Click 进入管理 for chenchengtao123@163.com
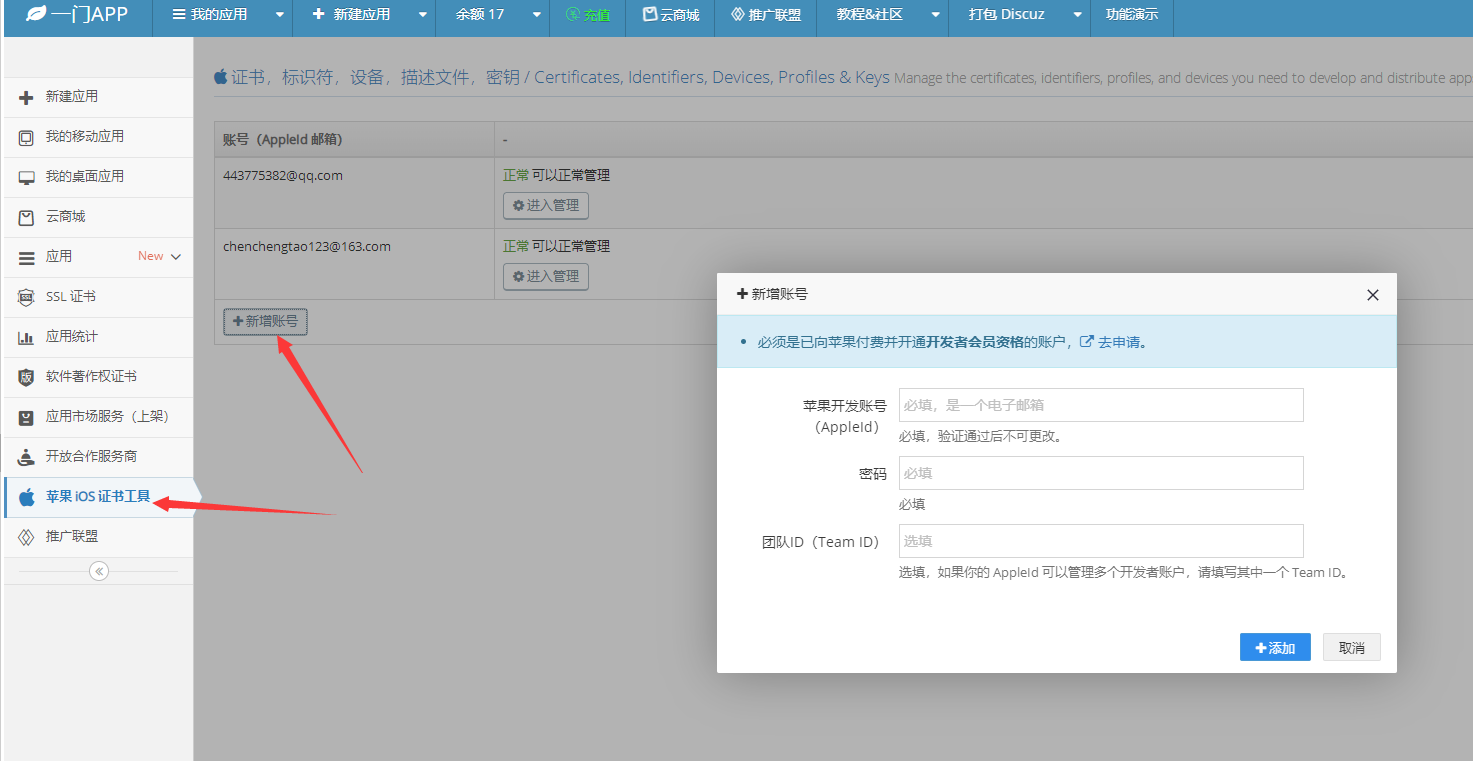 point(546,276)
